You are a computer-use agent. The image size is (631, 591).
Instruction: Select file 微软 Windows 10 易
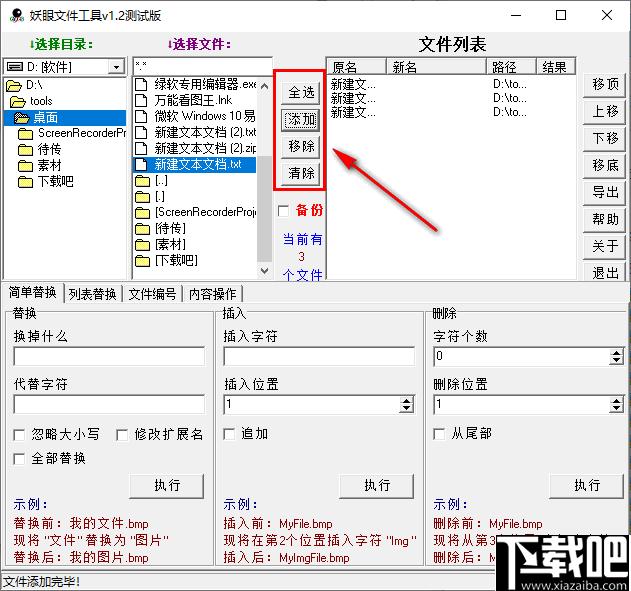point(195,116)
